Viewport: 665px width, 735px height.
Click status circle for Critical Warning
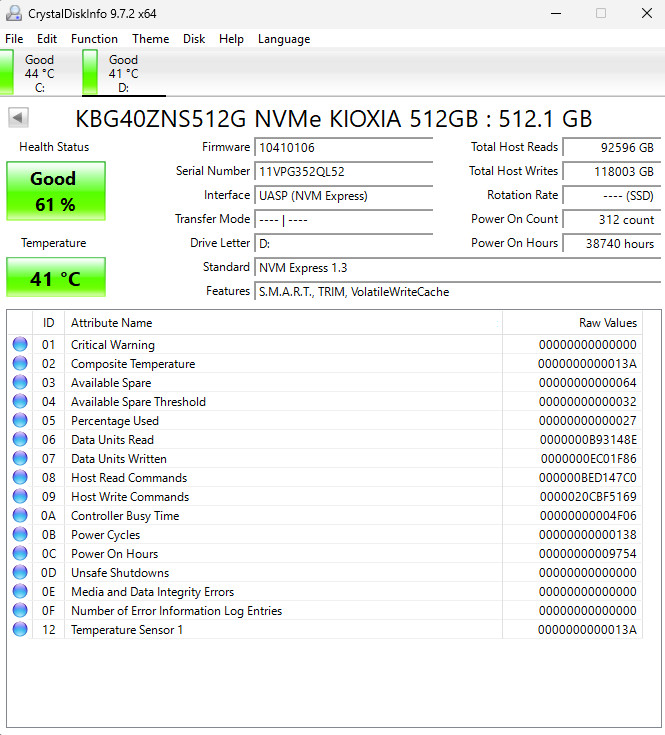click(20, 345)
